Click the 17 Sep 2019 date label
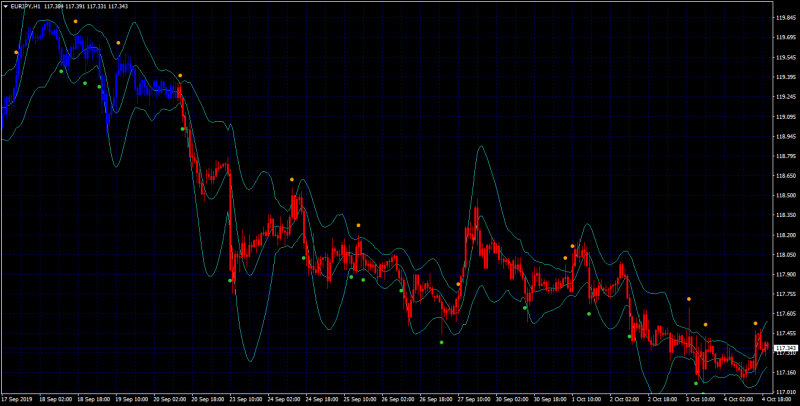 pyautogui.click(x=17, y=398)
